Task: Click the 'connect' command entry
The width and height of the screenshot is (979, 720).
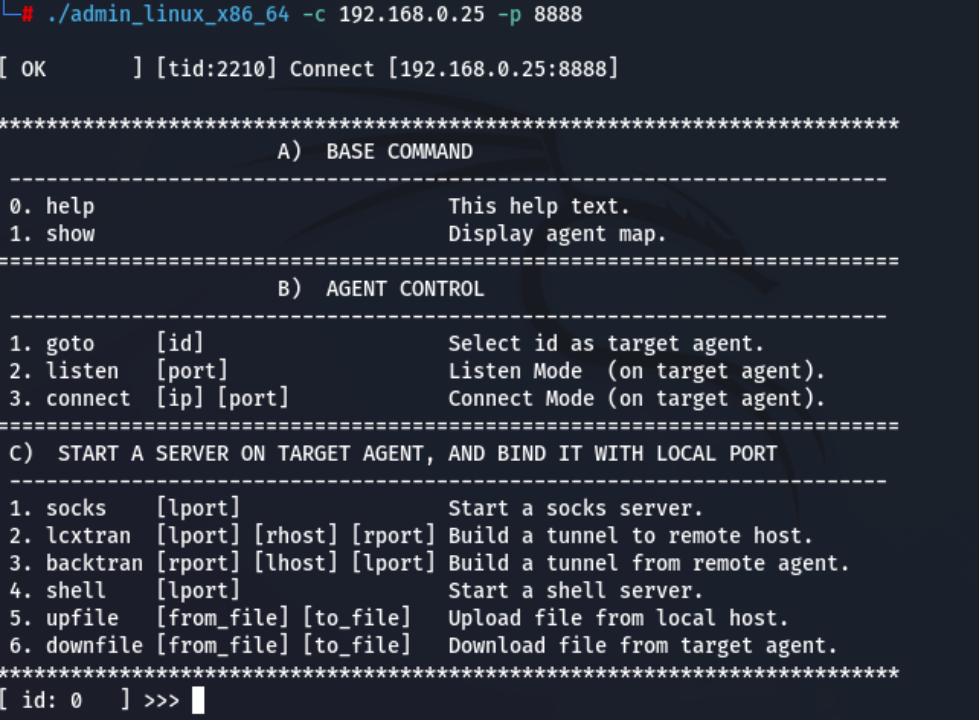Action: click(88, 398)
